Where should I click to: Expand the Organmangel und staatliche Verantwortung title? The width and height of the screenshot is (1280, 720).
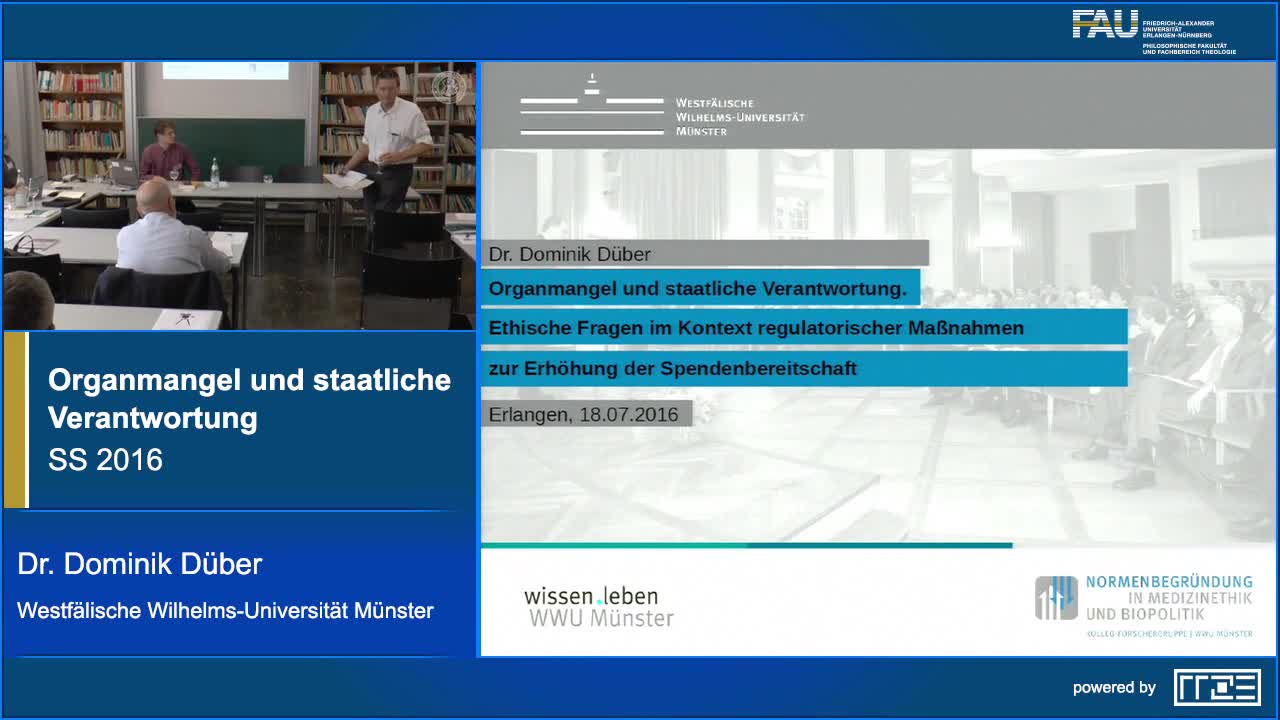click(698, 287)
